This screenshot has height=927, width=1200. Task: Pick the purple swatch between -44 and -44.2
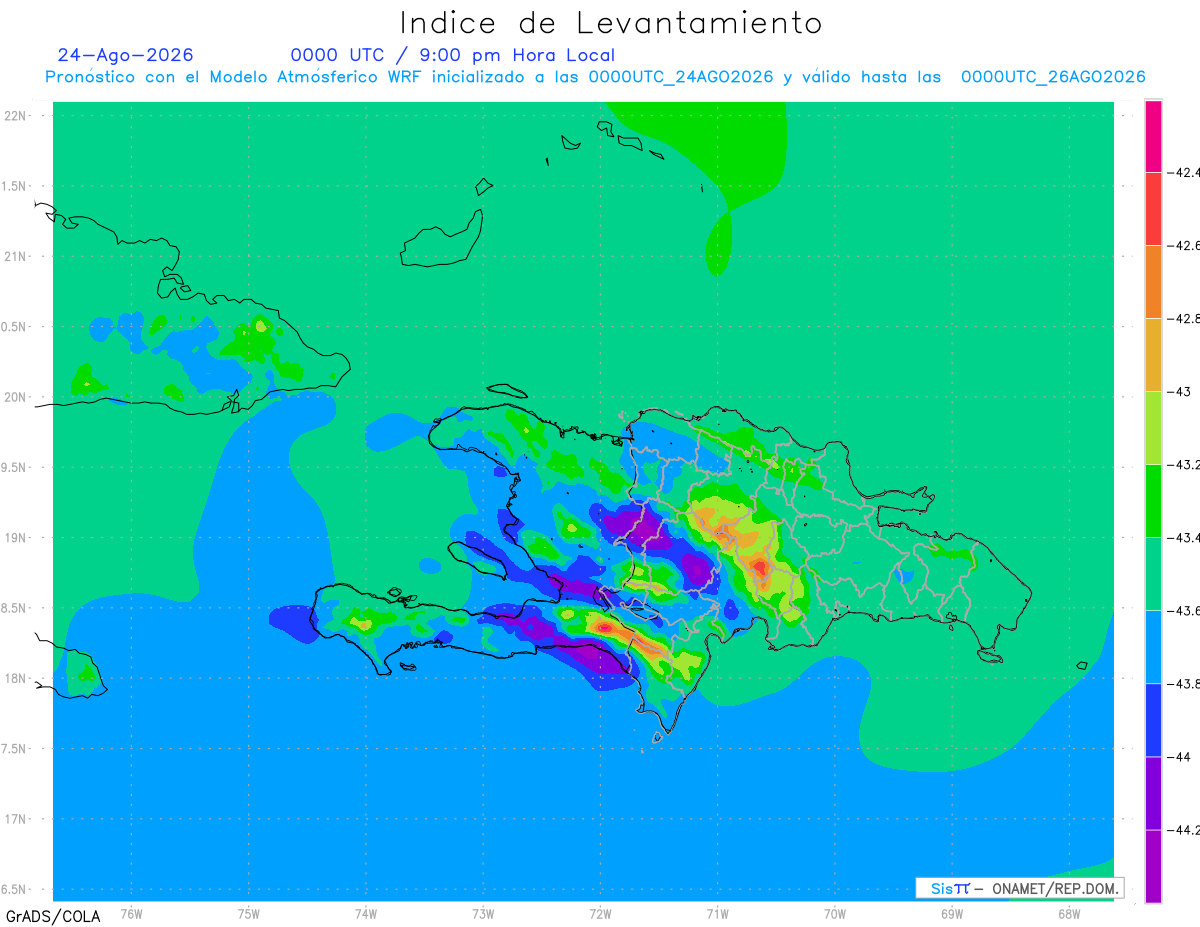(1153, 793)
